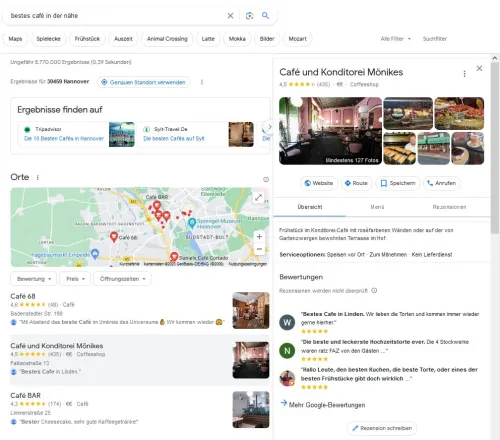
Task: Open three-dot menu beside location result
Action: [x=202, y=82]
